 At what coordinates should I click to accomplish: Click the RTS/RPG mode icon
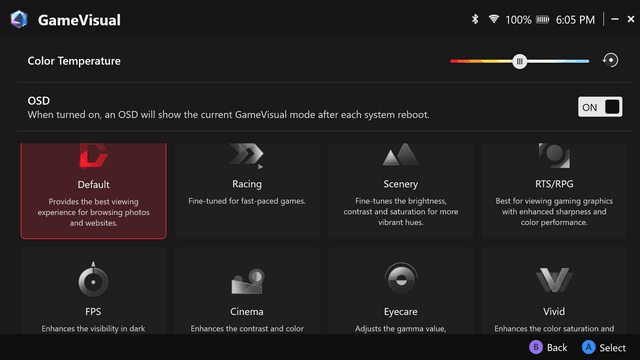554,156
